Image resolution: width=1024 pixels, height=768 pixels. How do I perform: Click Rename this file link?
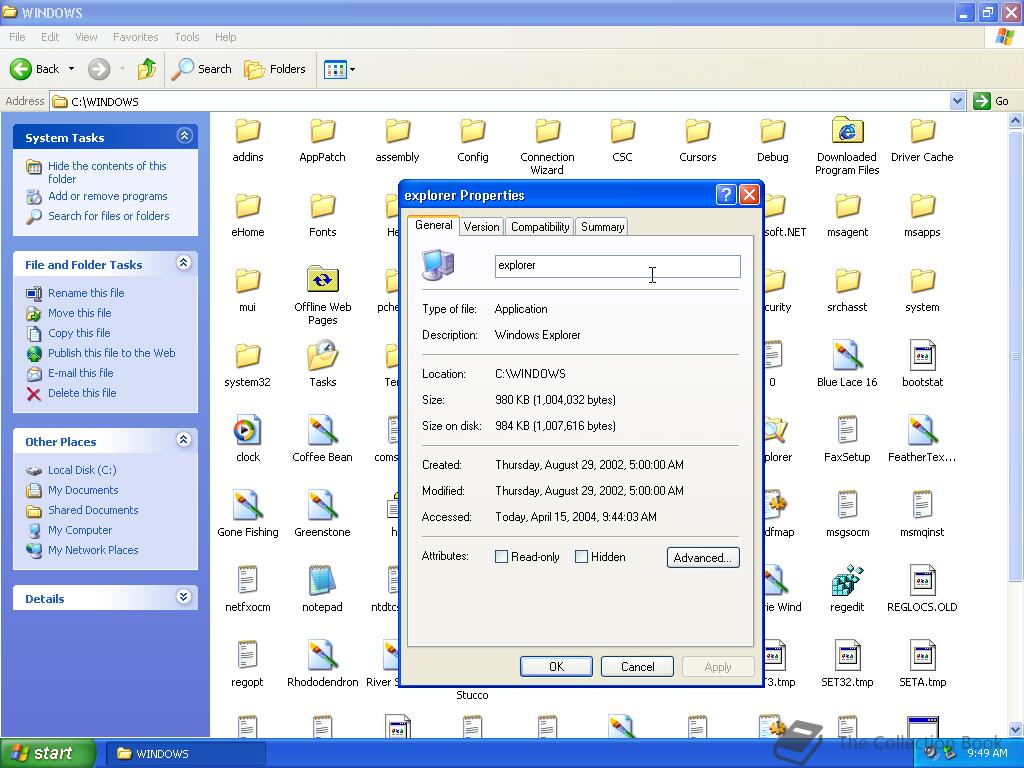point(86,293)
